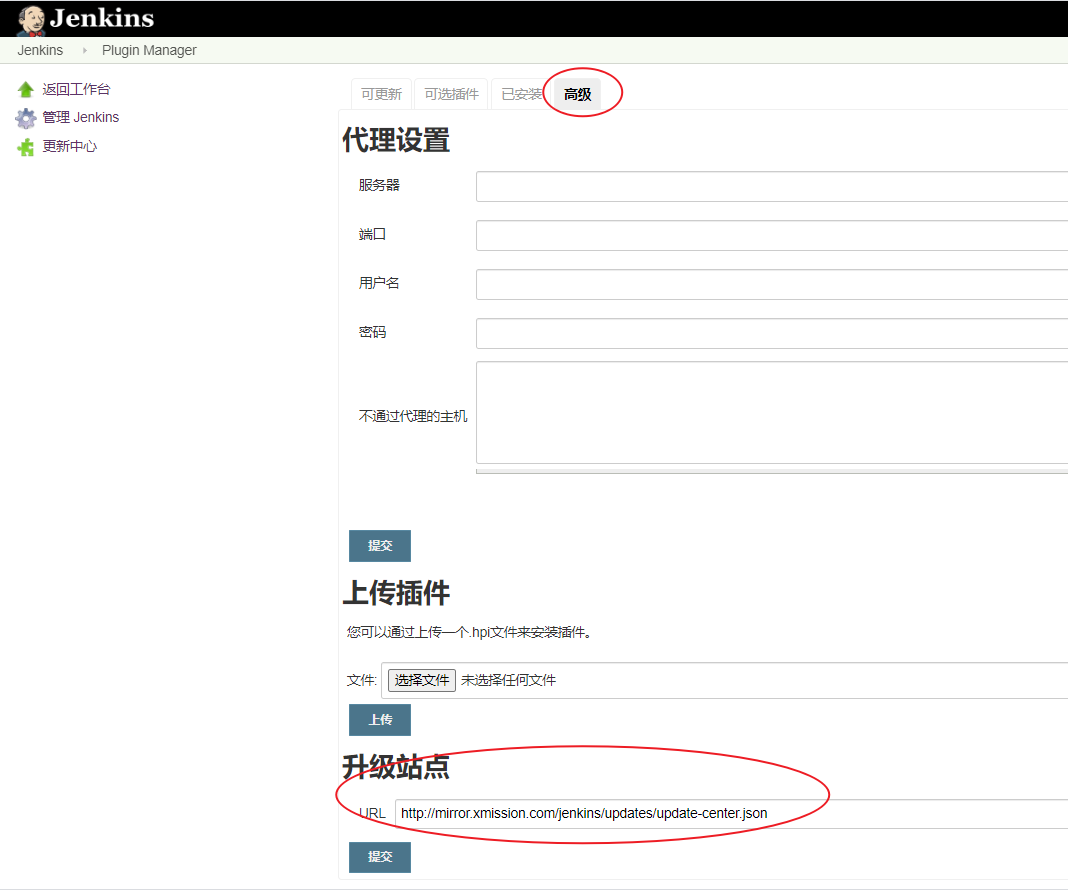Switch to the 可选插件 tab

(451, 94)
